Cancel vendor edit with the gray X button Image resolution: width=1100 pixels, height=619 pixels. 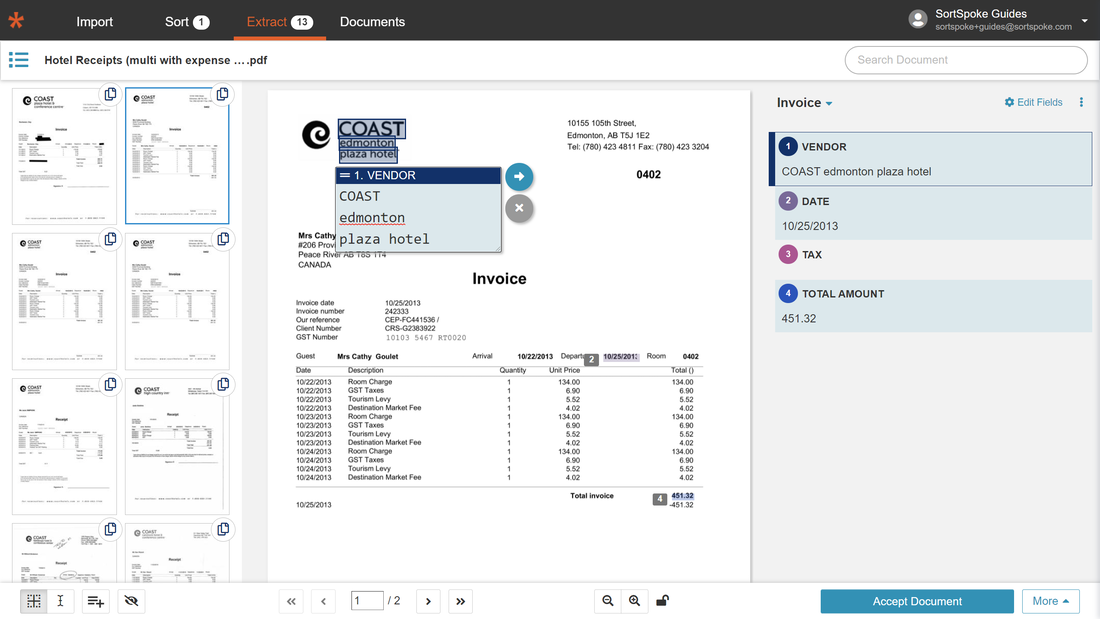(x=519, y=208)
